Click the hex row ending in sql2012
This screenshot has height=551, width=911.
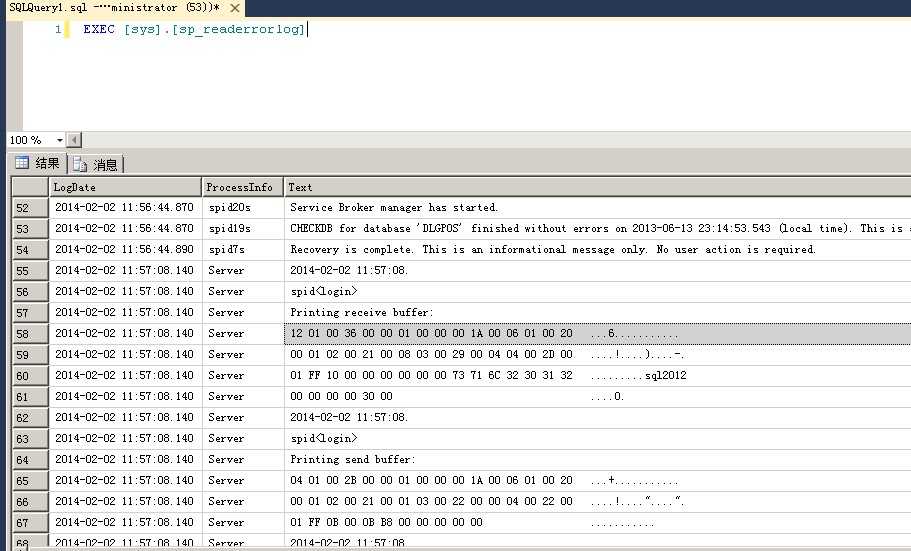coord(597,375)
